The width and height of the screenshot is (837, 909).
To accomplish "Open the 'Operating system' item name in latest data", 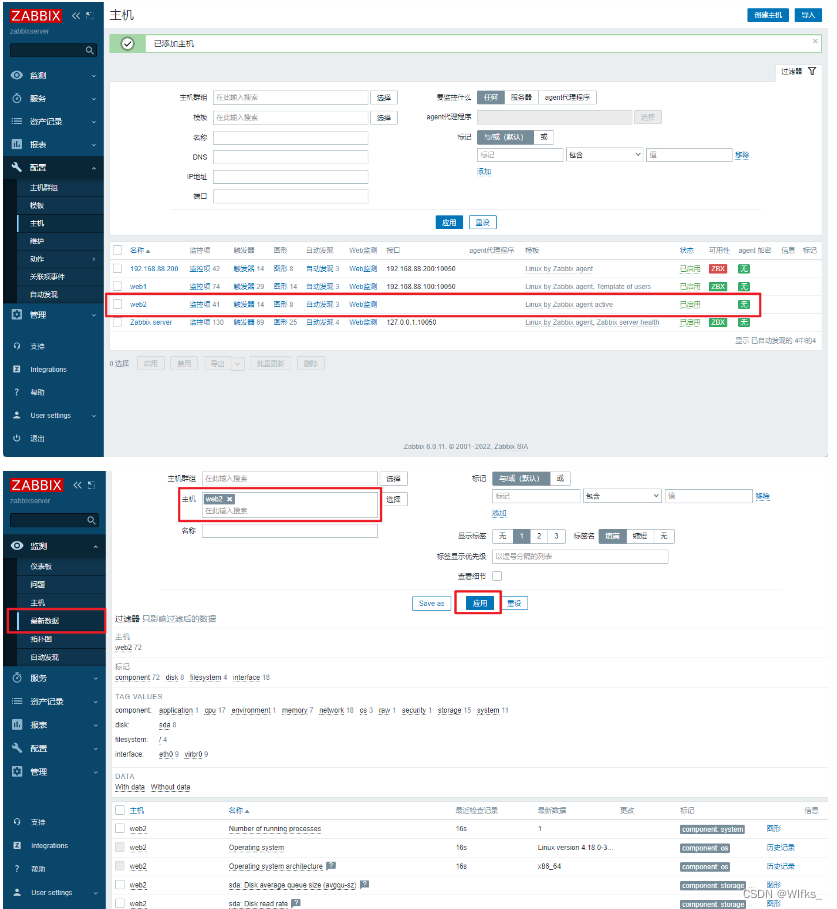I will (256, 848).
